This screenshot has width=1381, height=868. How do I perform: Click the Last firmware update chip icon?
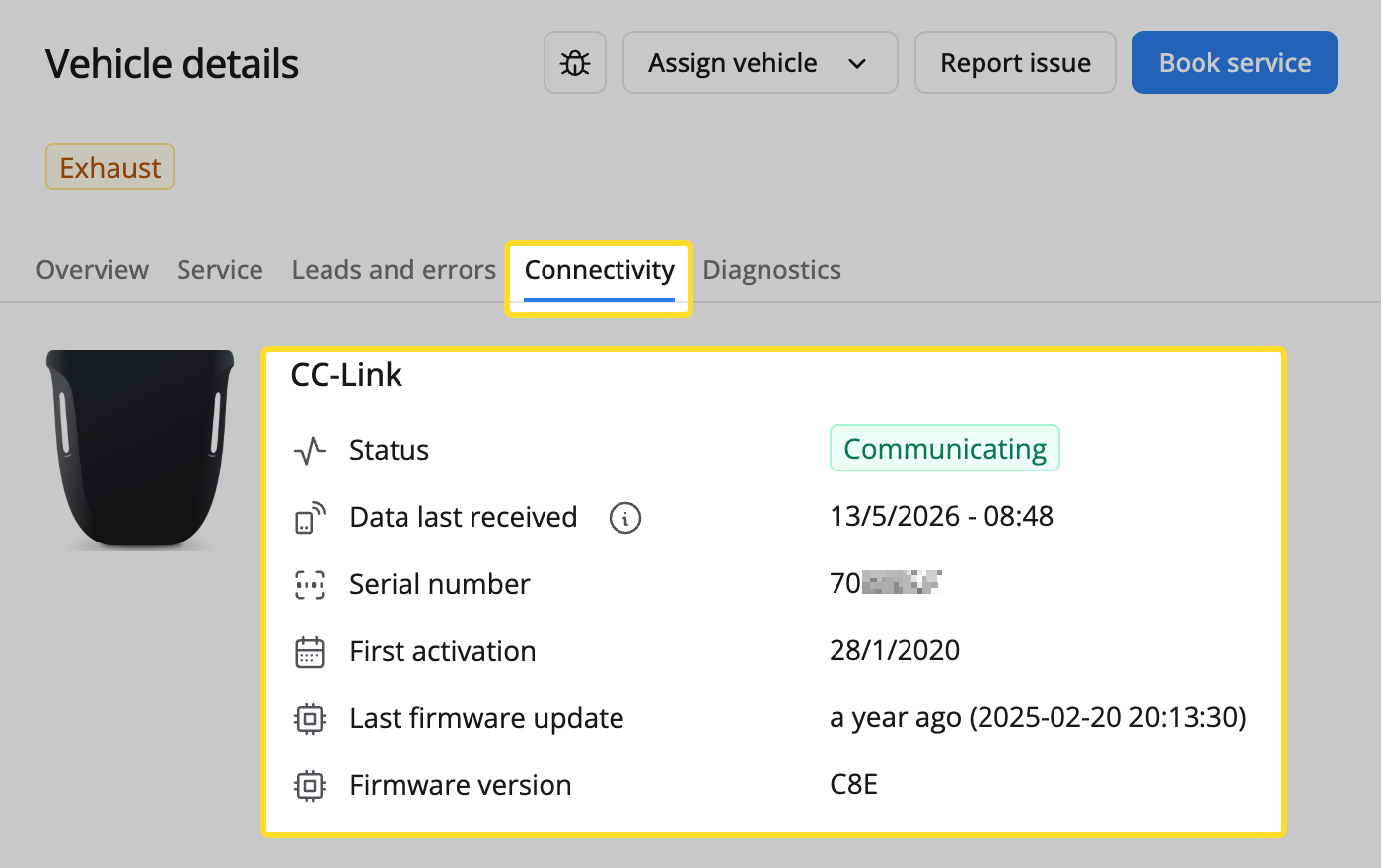click(x=310, y=719)
